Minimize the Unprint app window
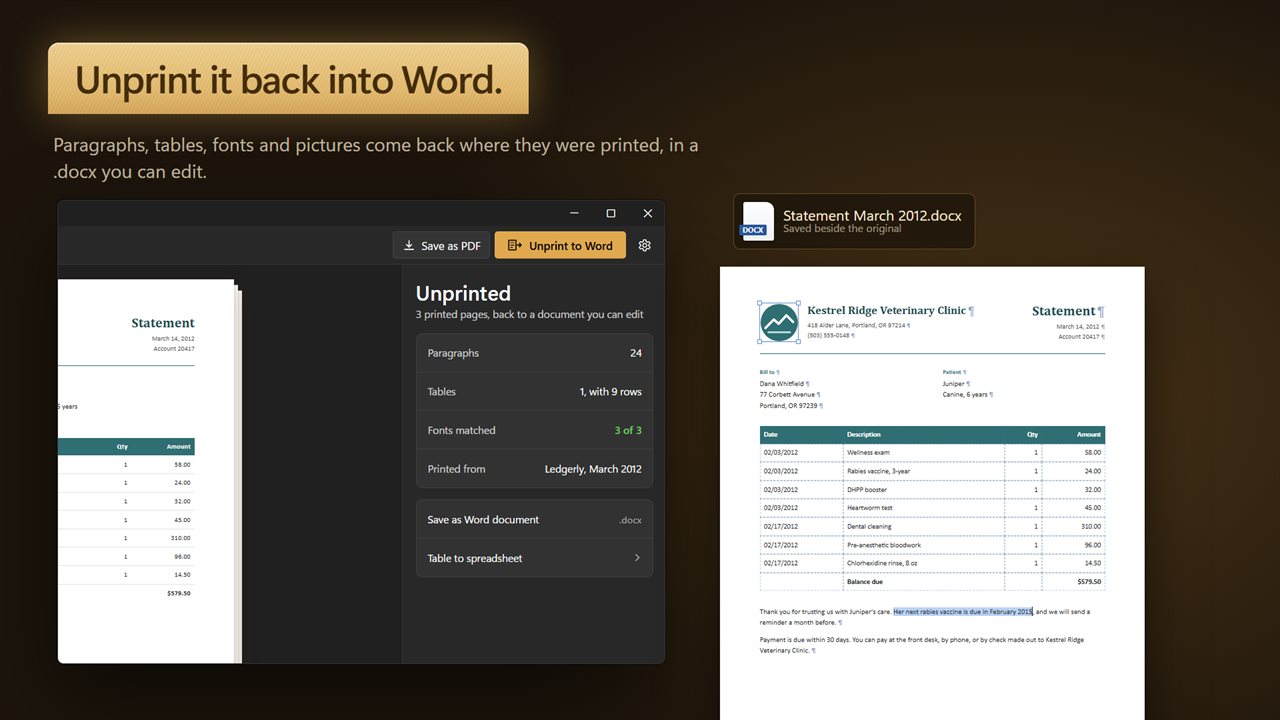This screenshot has width=1280, height=720. 574,213
